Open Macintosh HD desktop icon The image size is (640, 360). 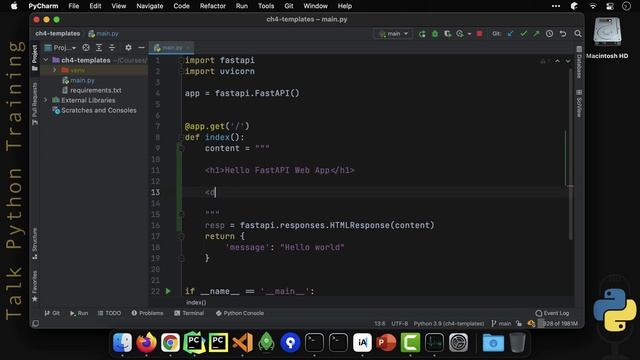(607, 38)
